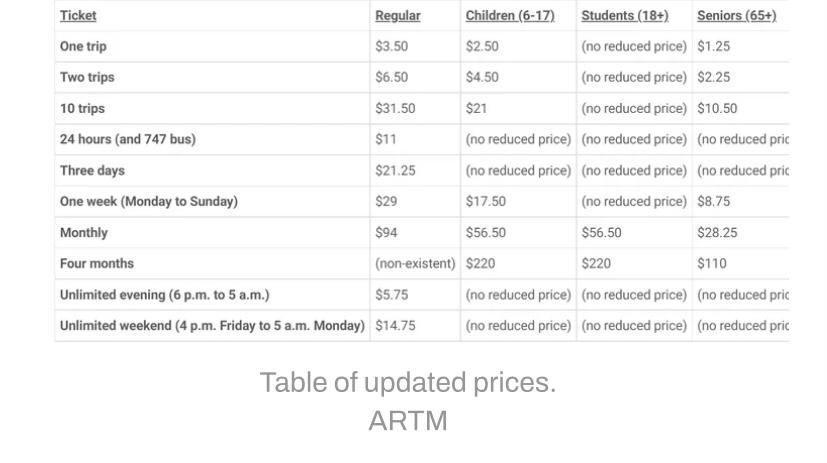Click the Seniors (65+) header
Screen dimensions: 827x463
tap(737, 16)
